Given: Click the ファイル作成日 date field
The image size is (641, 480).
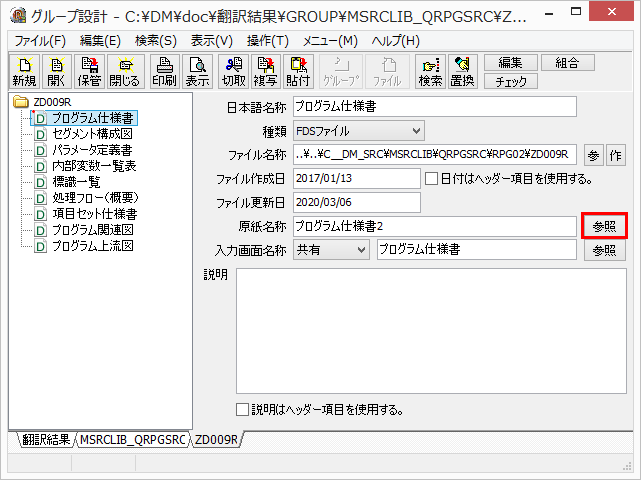Looking at the screenshot, I should [357, 178].
